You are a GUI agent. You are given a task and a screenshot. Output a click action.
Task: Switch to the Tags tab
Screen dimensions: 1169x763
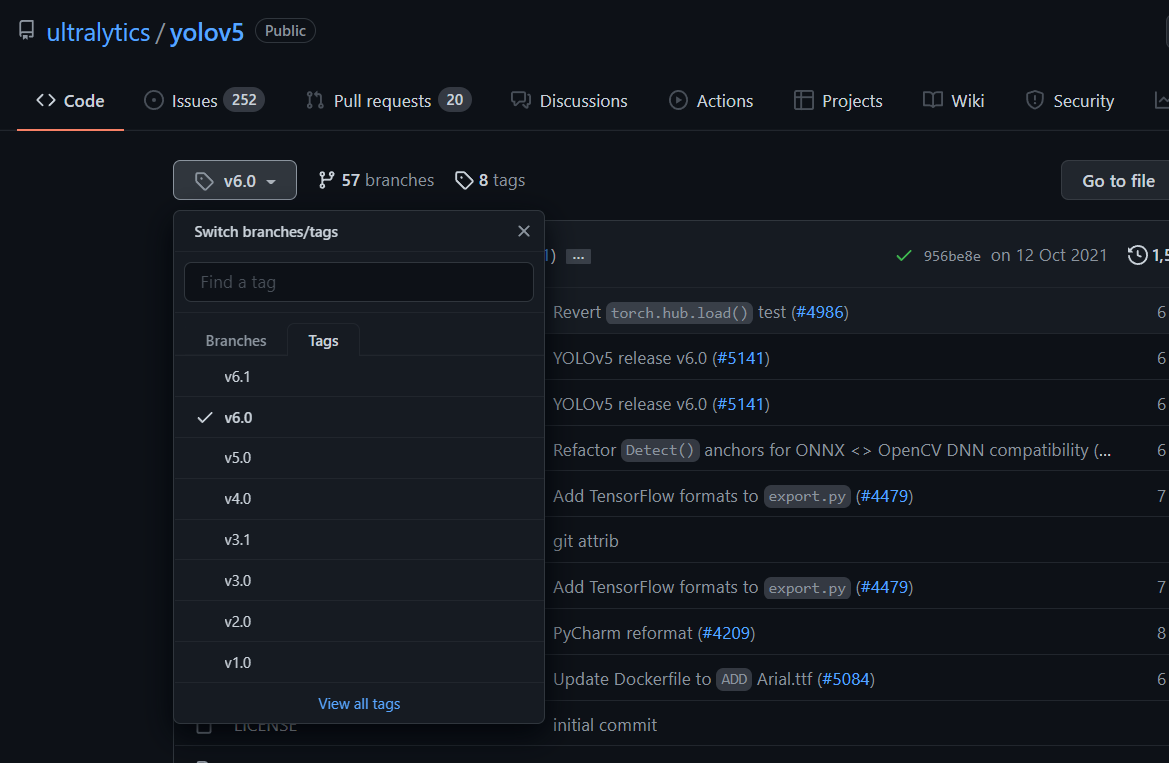[322, 340]
